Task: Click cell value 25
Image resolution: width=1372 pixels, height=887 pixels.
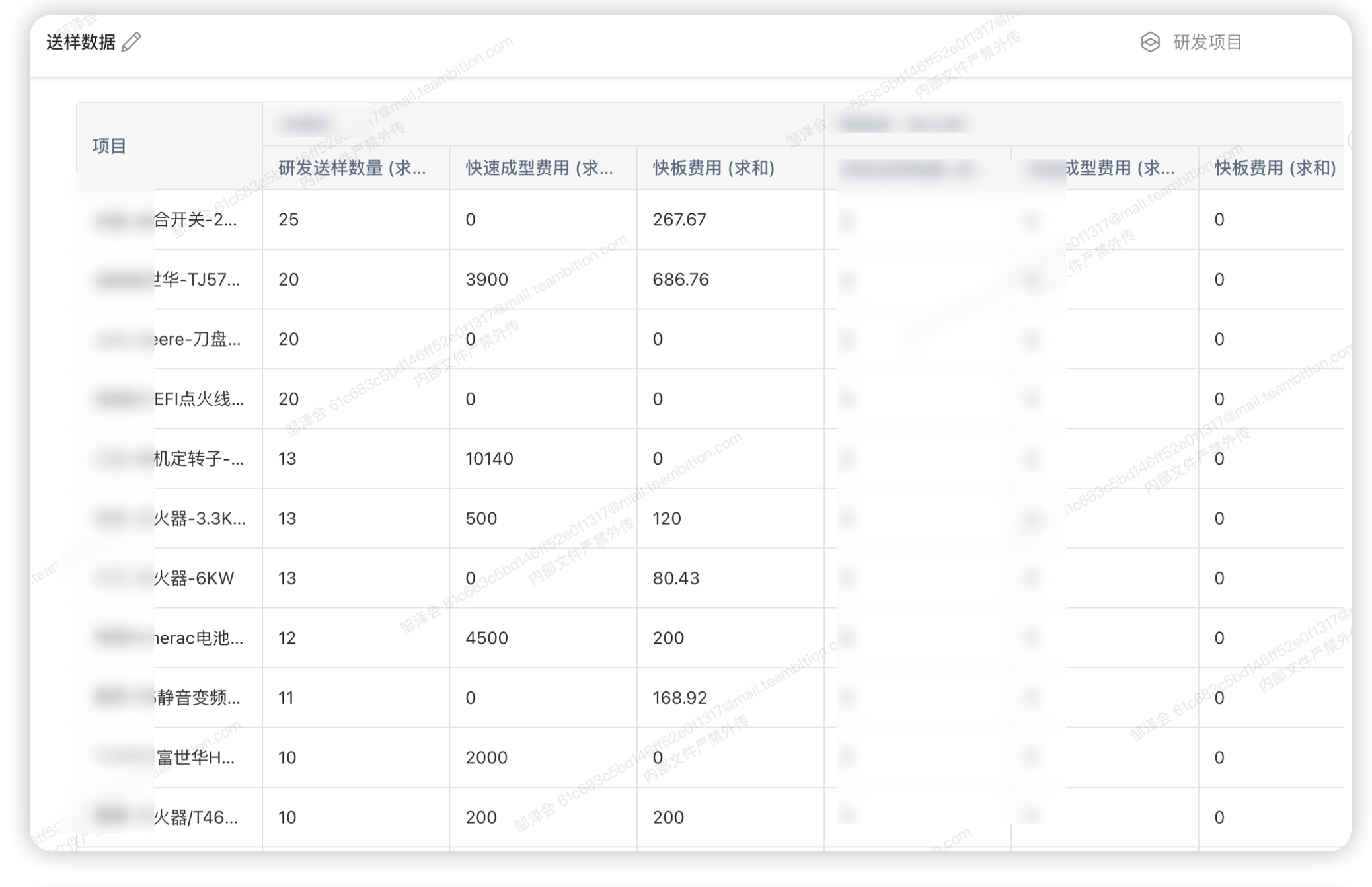Action: coord(288,219)
